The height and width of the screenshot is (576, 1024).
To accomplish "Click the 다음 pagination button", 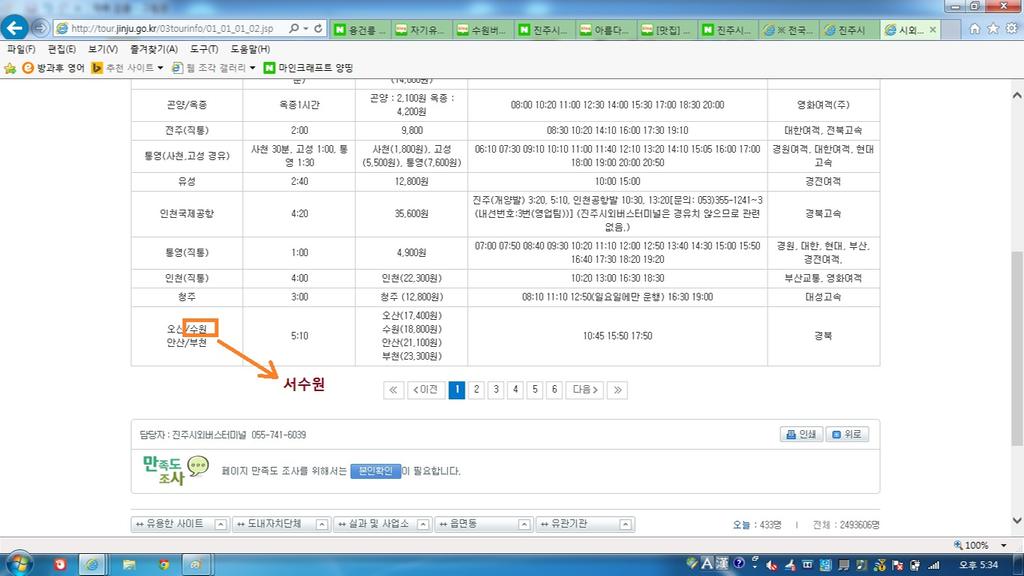I will (584, 390).
